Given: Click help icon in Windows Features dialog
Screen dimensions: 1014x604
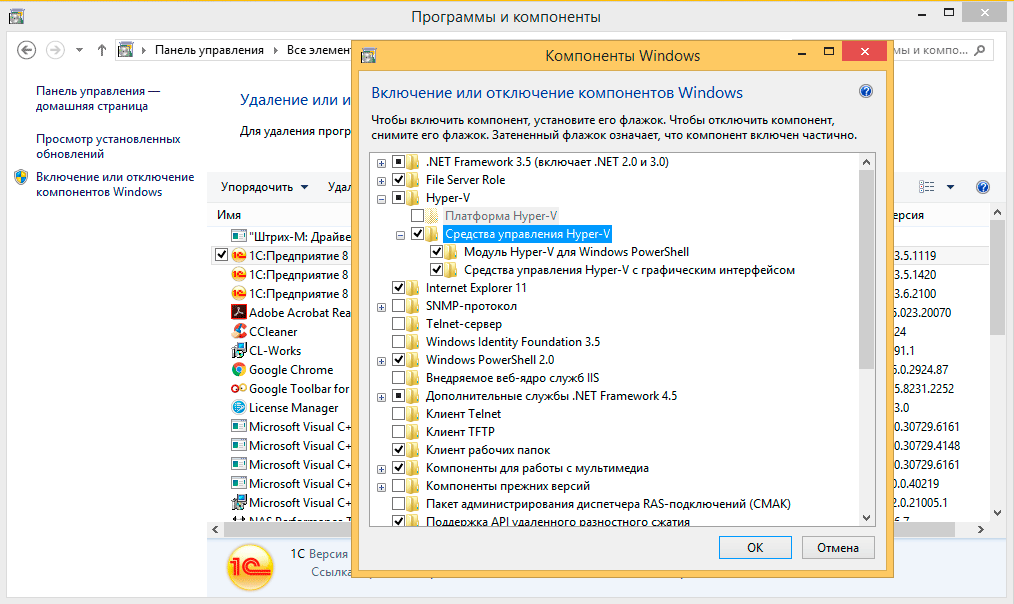Looking at the screenshot, I should [865, 91].
